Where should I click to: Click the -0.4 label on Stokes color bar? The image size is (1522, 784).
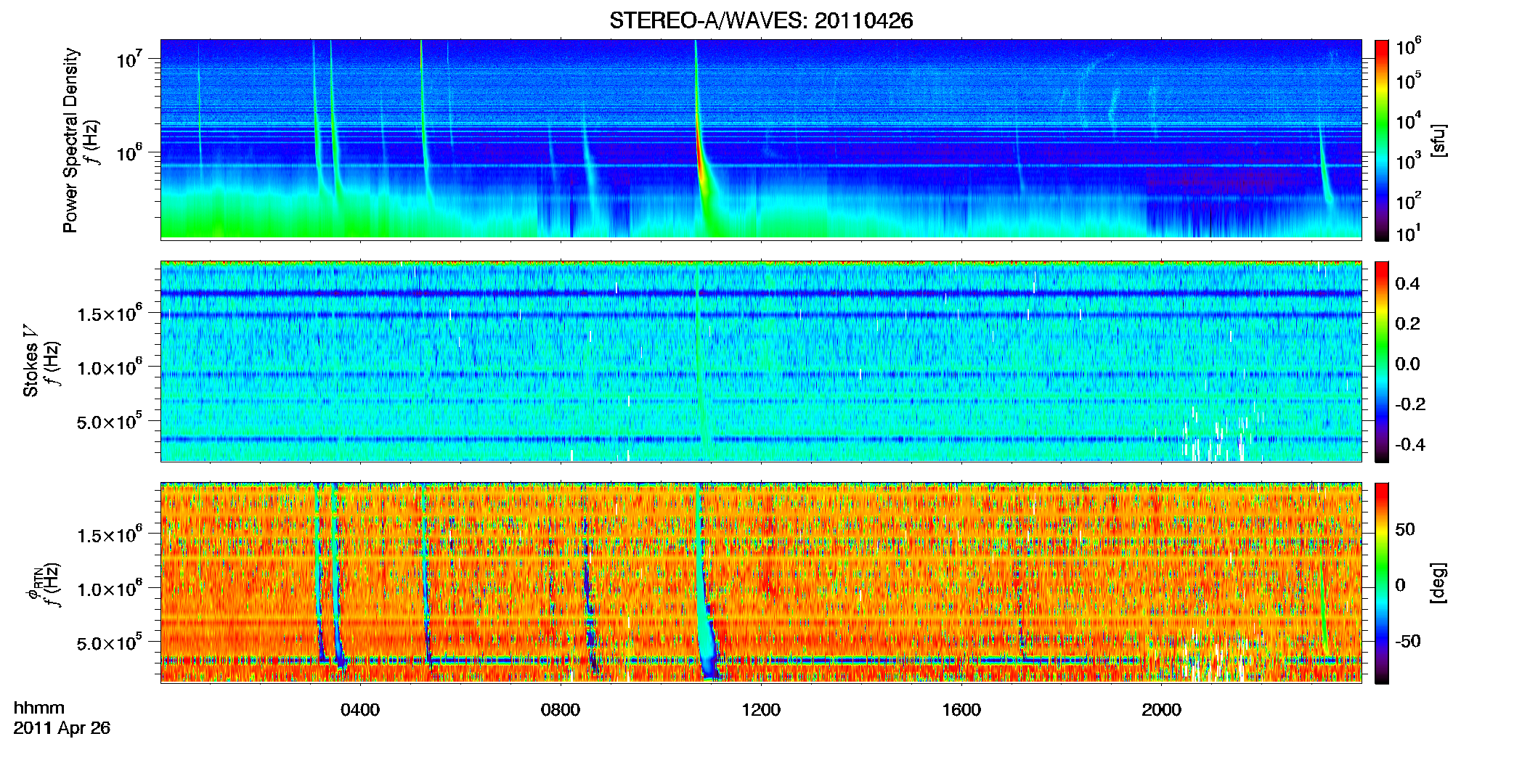point(1410,445)
